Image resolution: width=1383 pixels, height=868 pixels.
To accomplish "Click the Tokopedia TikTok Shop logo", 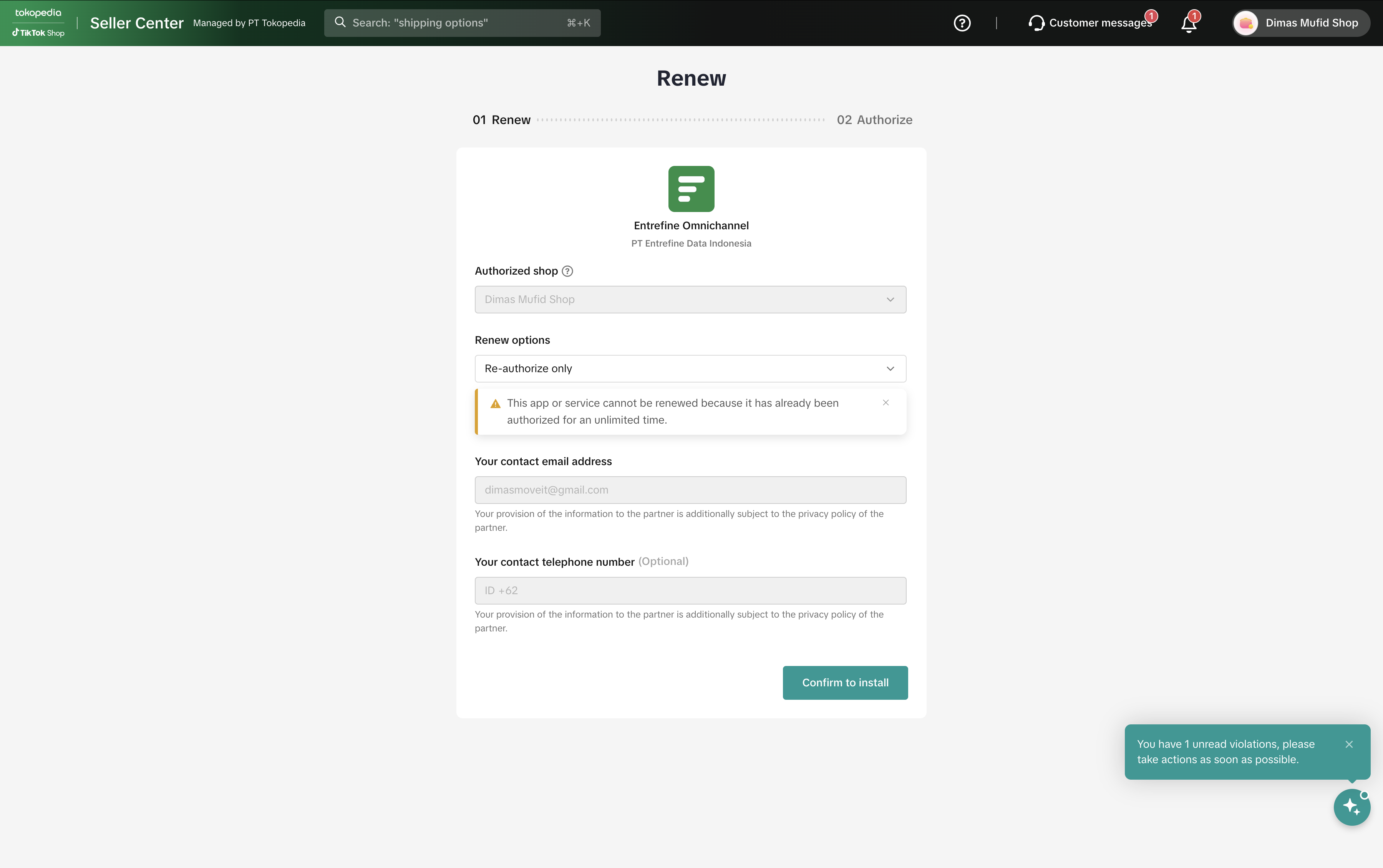I will (38, 23).
